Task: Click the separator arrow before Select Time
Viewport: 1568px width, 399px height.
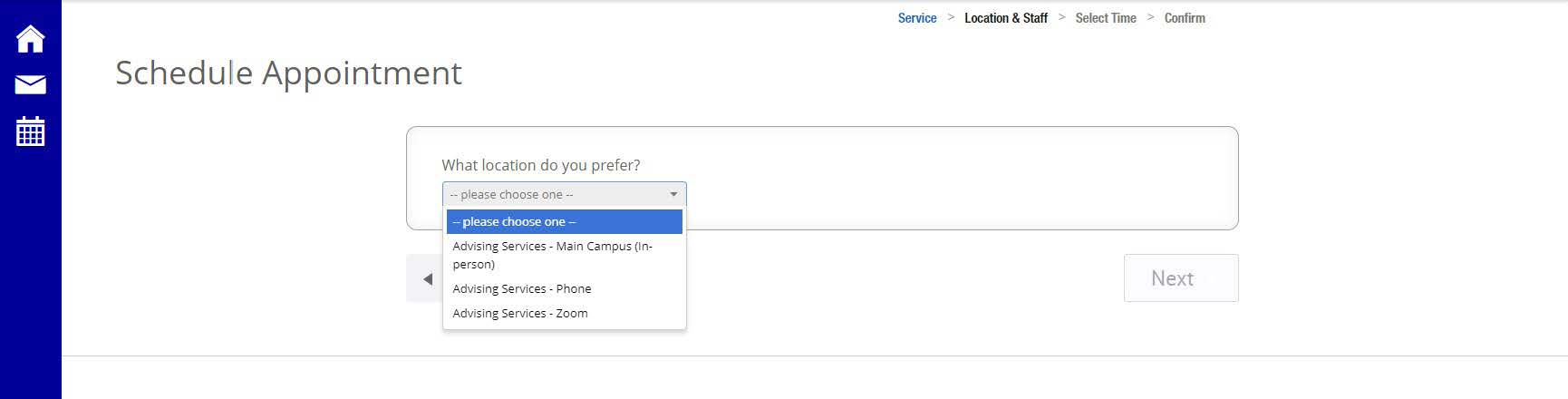Action: pyautogui.click(x=1061, y=17)
